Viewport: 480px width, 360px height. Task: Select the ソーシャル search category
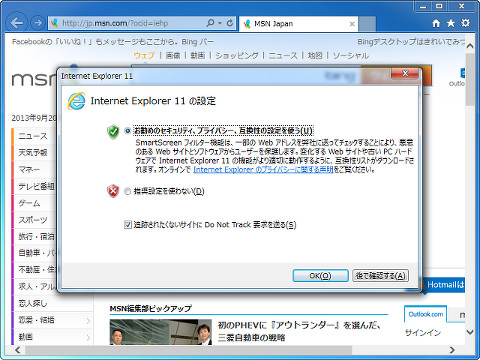pyautogui.click(x=351, y=55)
